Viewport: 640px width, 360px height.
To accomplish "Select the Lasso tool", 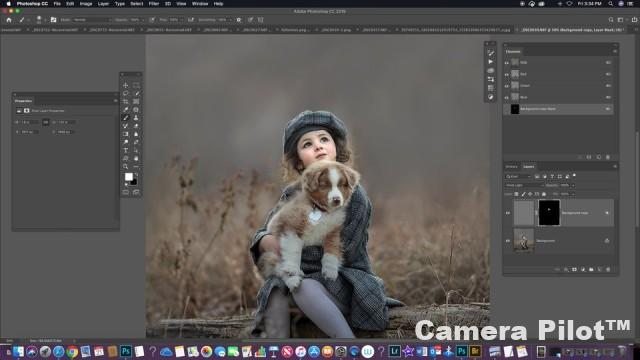I will click(126, 93).
